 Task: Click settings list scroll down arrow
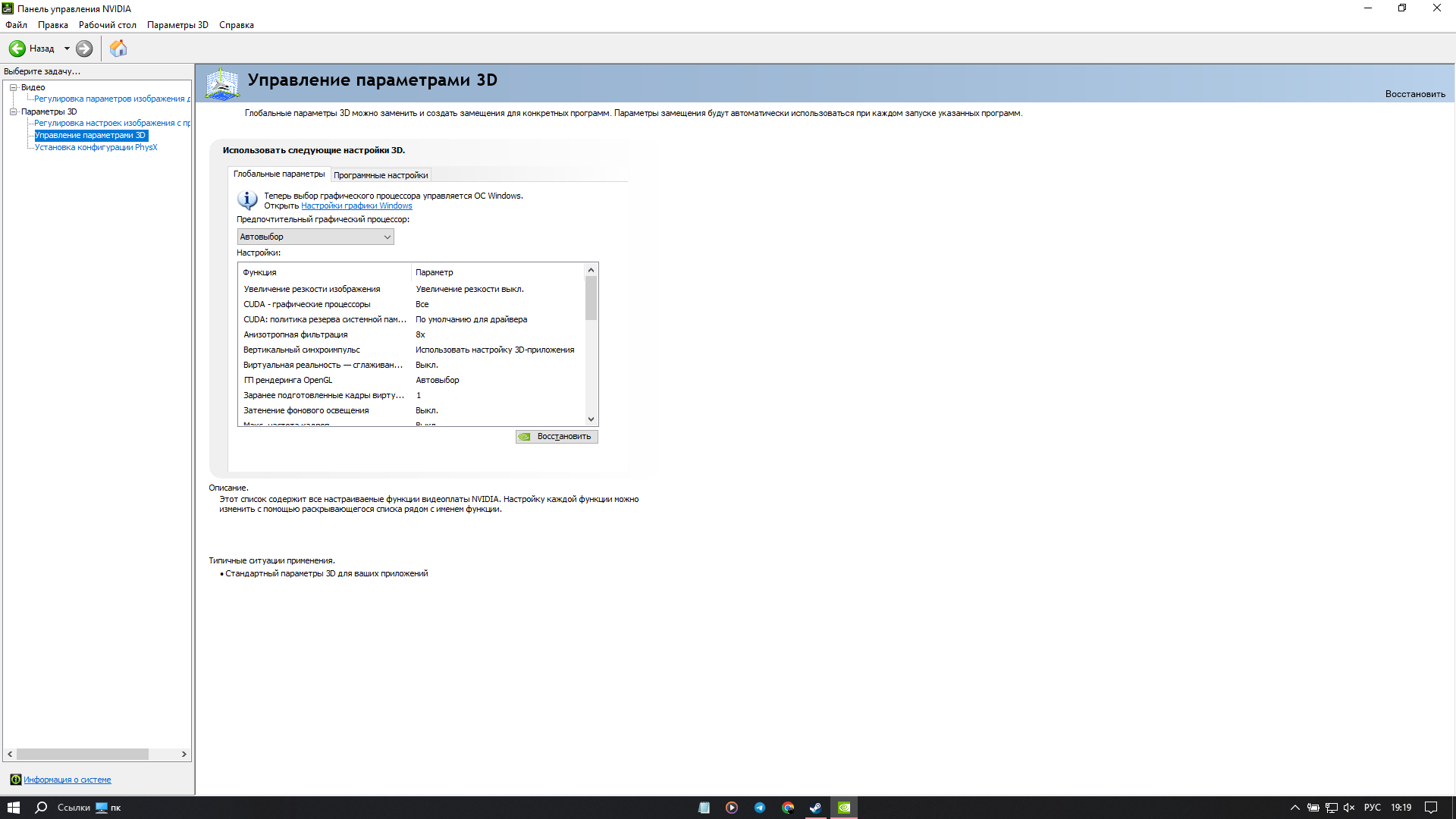coord(591,419)
